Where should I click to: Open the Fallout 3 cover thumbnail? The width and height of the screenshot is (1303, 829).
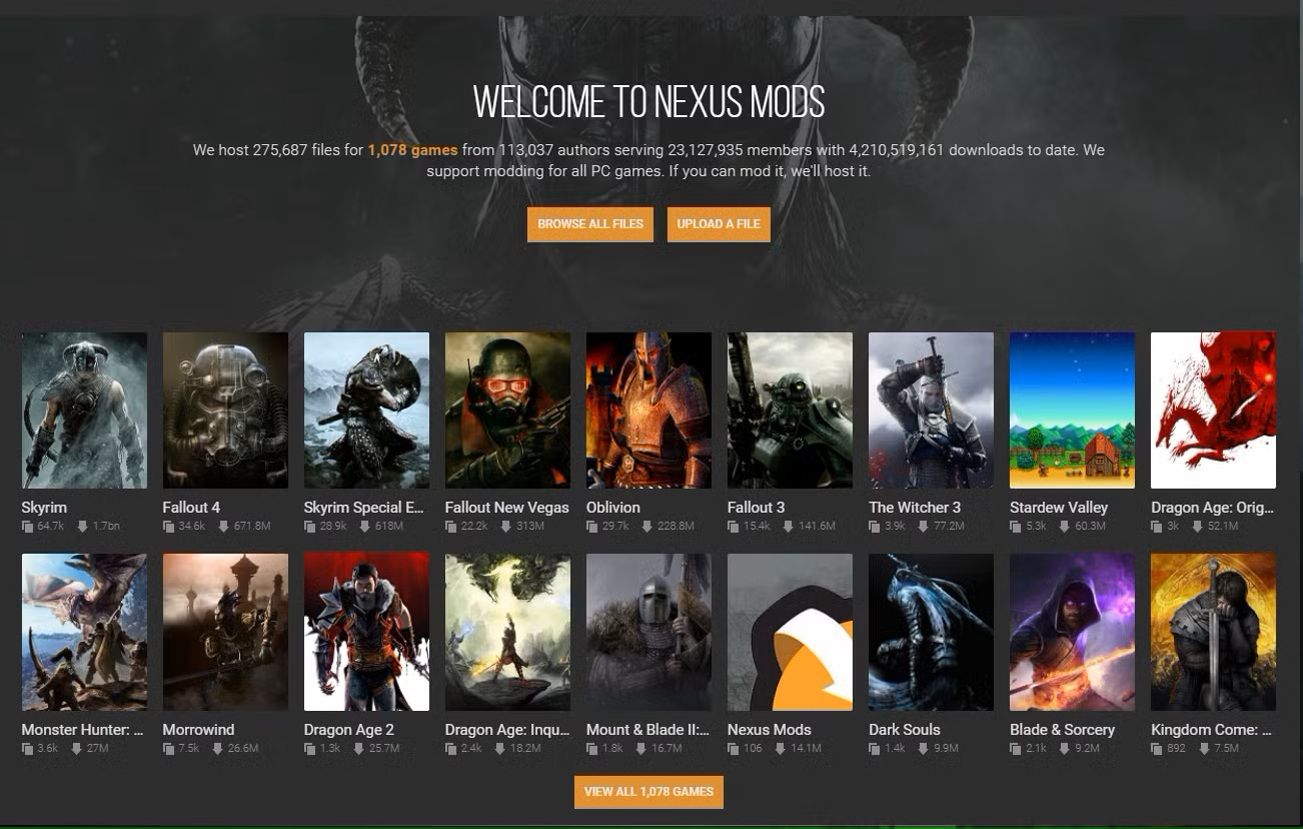(x=790, y=410)
